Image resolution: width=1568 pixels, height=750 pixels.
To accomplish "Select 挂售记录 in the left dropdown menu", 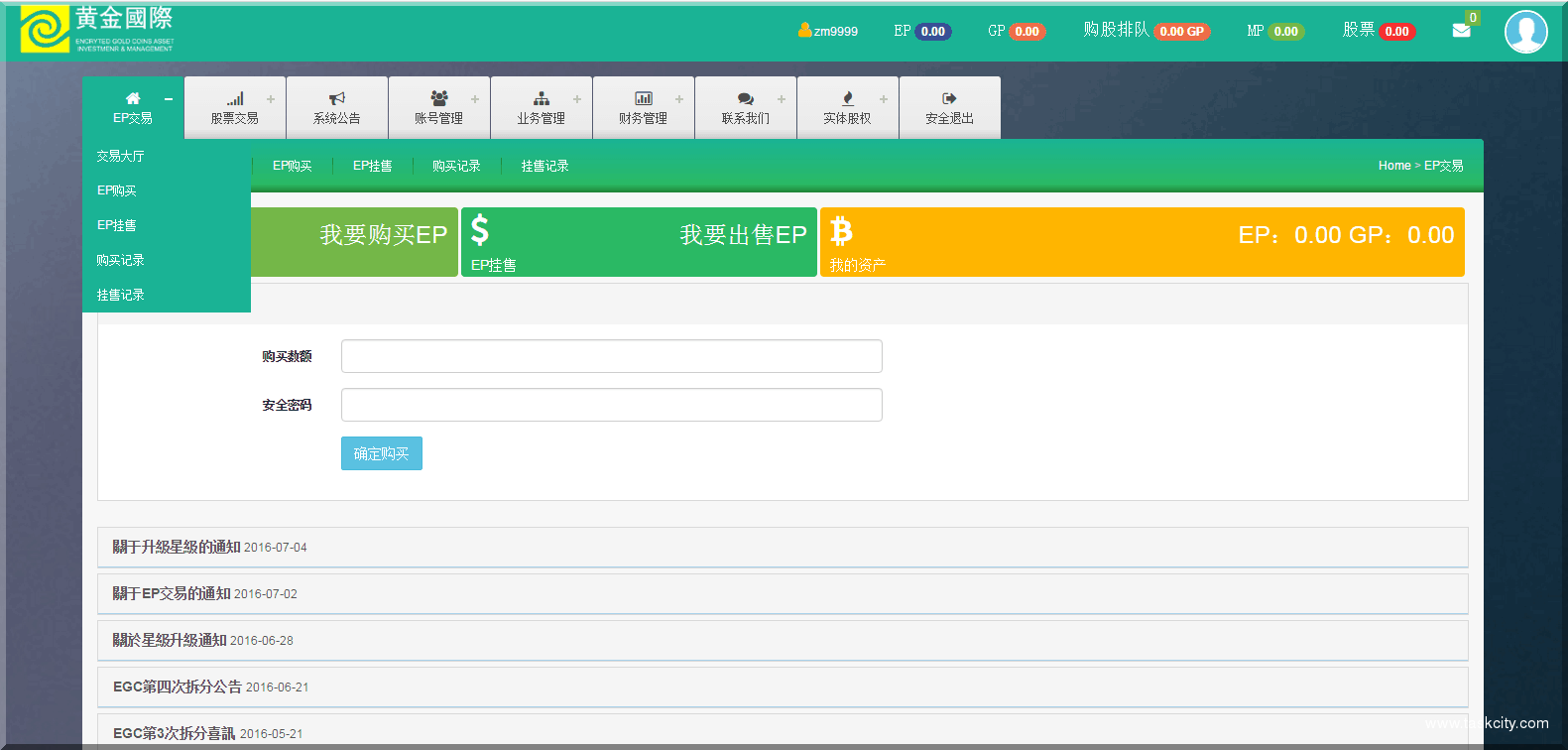I will (120, 295).
